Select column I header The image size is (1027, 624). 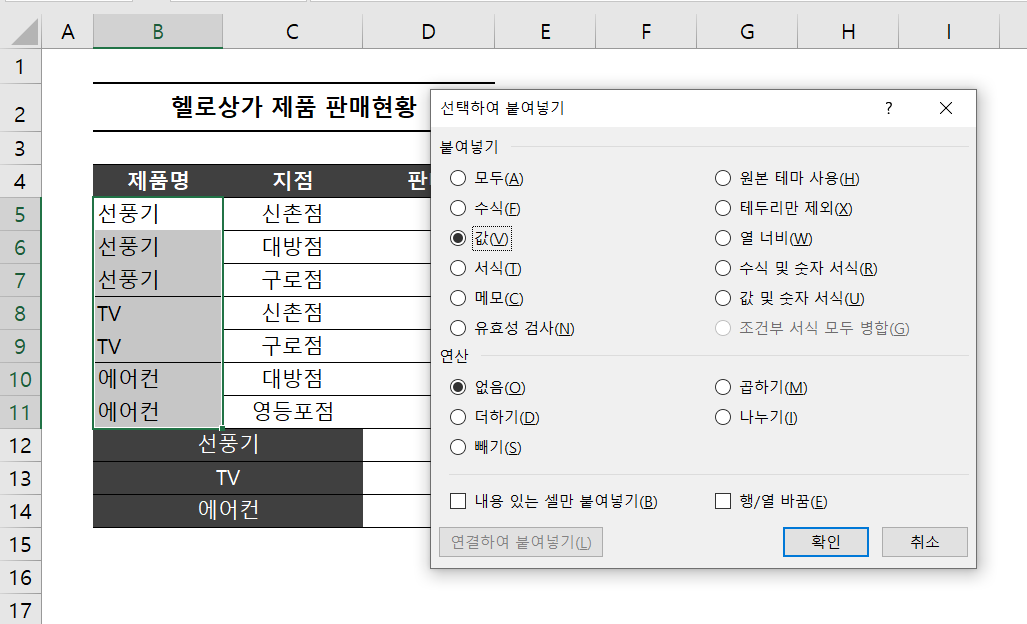pos(949,32)
